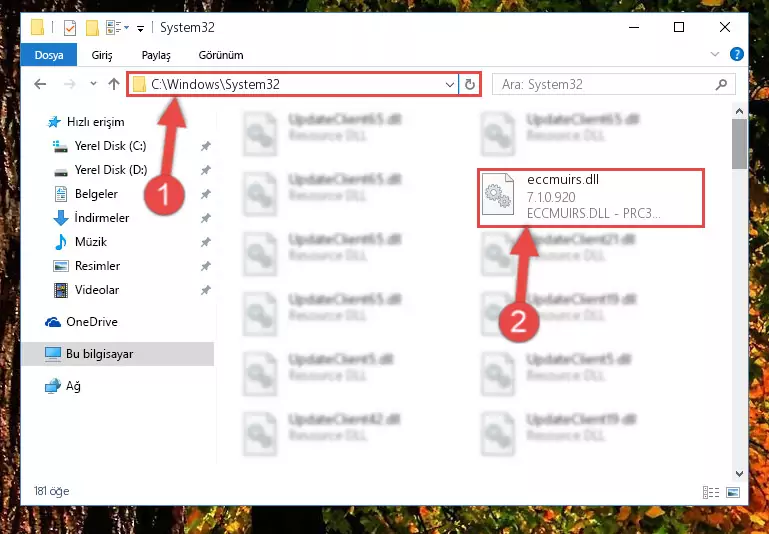Click the eccmuirs.dll gear file icon
This screenshot has width=769, height=534.
point(498,194)
